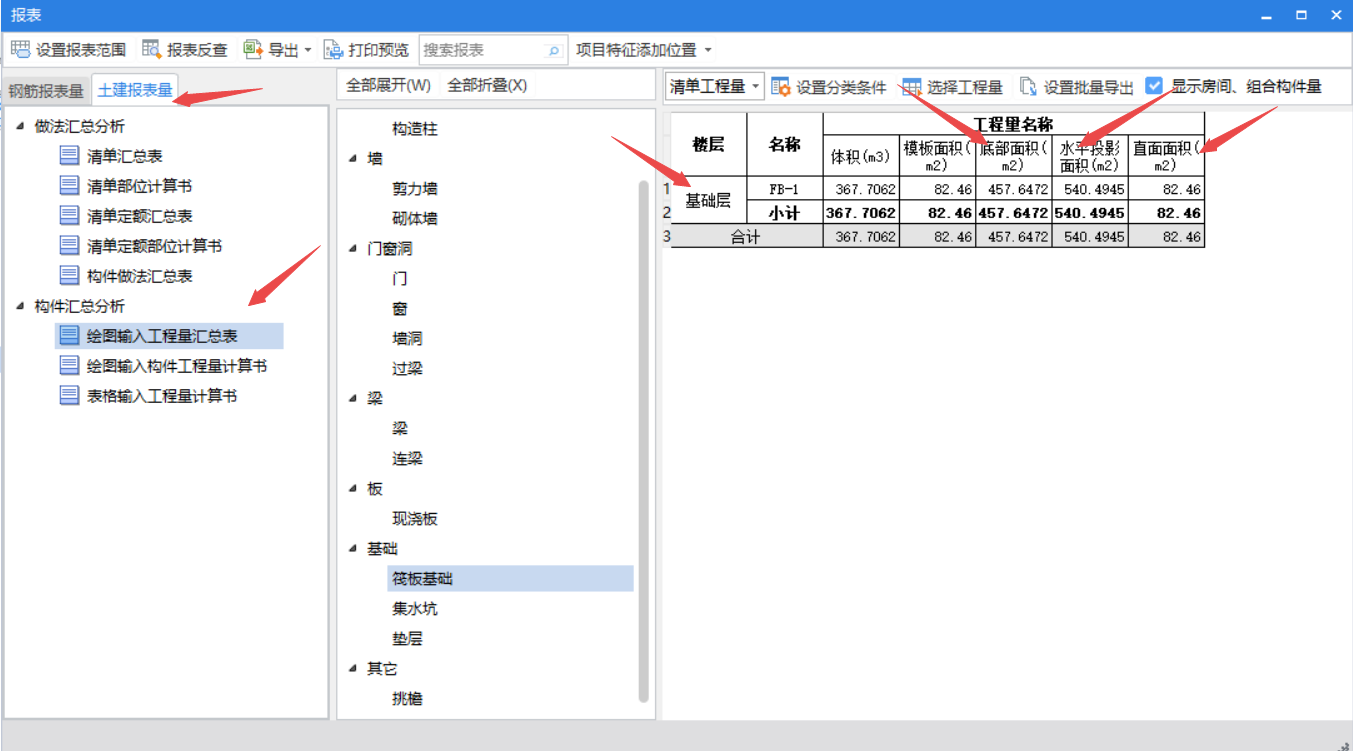Click the report icon beside 构件做法汇总表
The width and height of the screenshot is (1353, 751).
coord(69,275)
